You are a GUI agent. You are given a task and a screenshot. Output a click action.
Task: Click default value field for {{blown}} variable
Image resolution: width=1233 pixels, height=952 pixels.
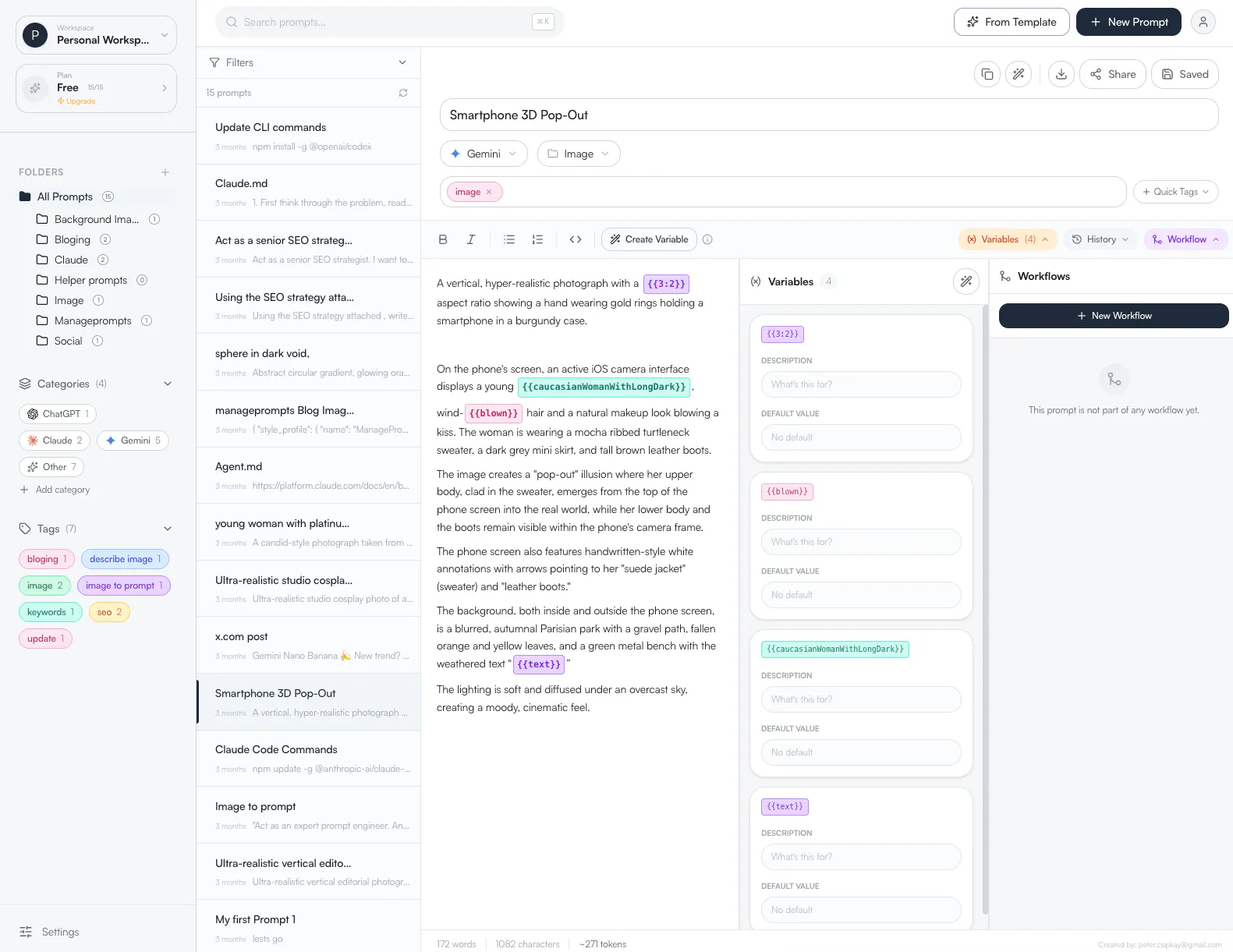coord(861,595)
